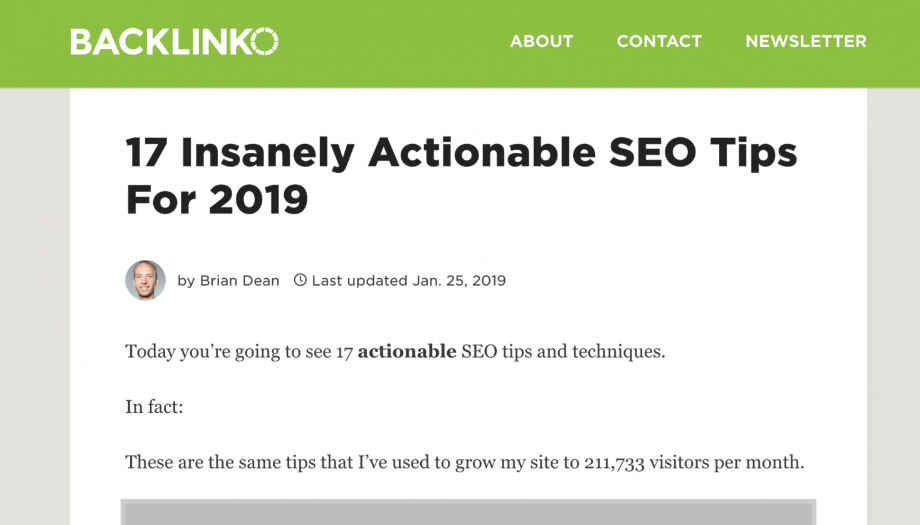920x525 pixels.
Task: Go to the Newsletter page
Action: [x=806, y=41]
